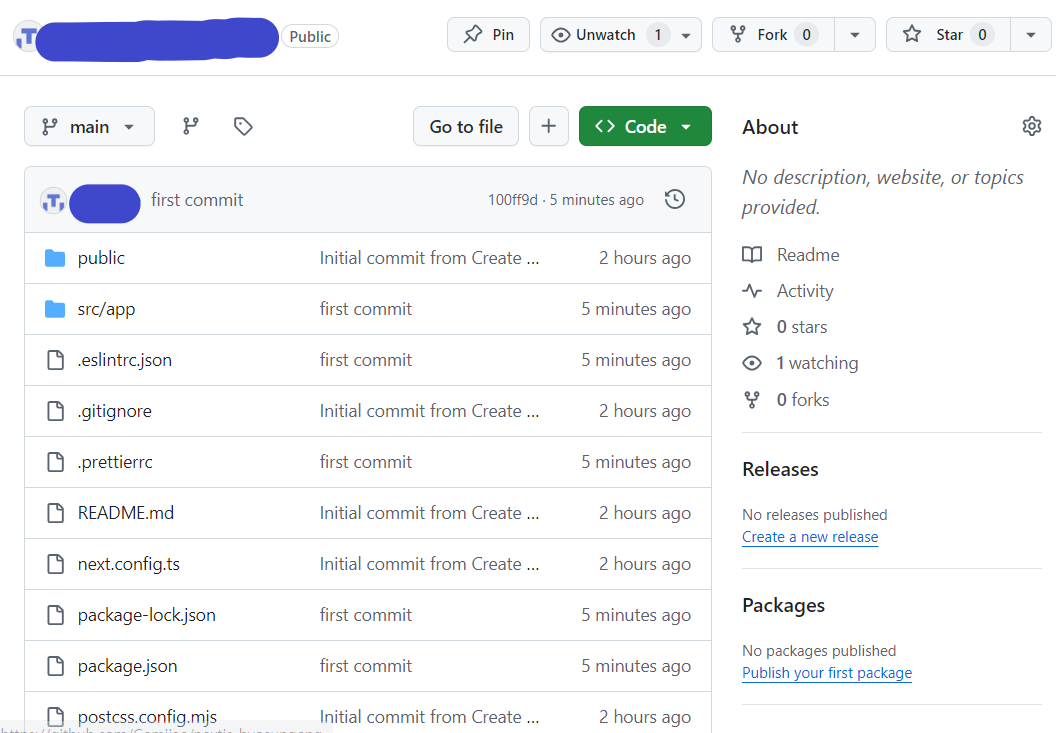Image resolution: width=1056 pixels, height=733 pixels.
Task: Click the edit repository details gear icon
Action: (x=1032, y=126)
